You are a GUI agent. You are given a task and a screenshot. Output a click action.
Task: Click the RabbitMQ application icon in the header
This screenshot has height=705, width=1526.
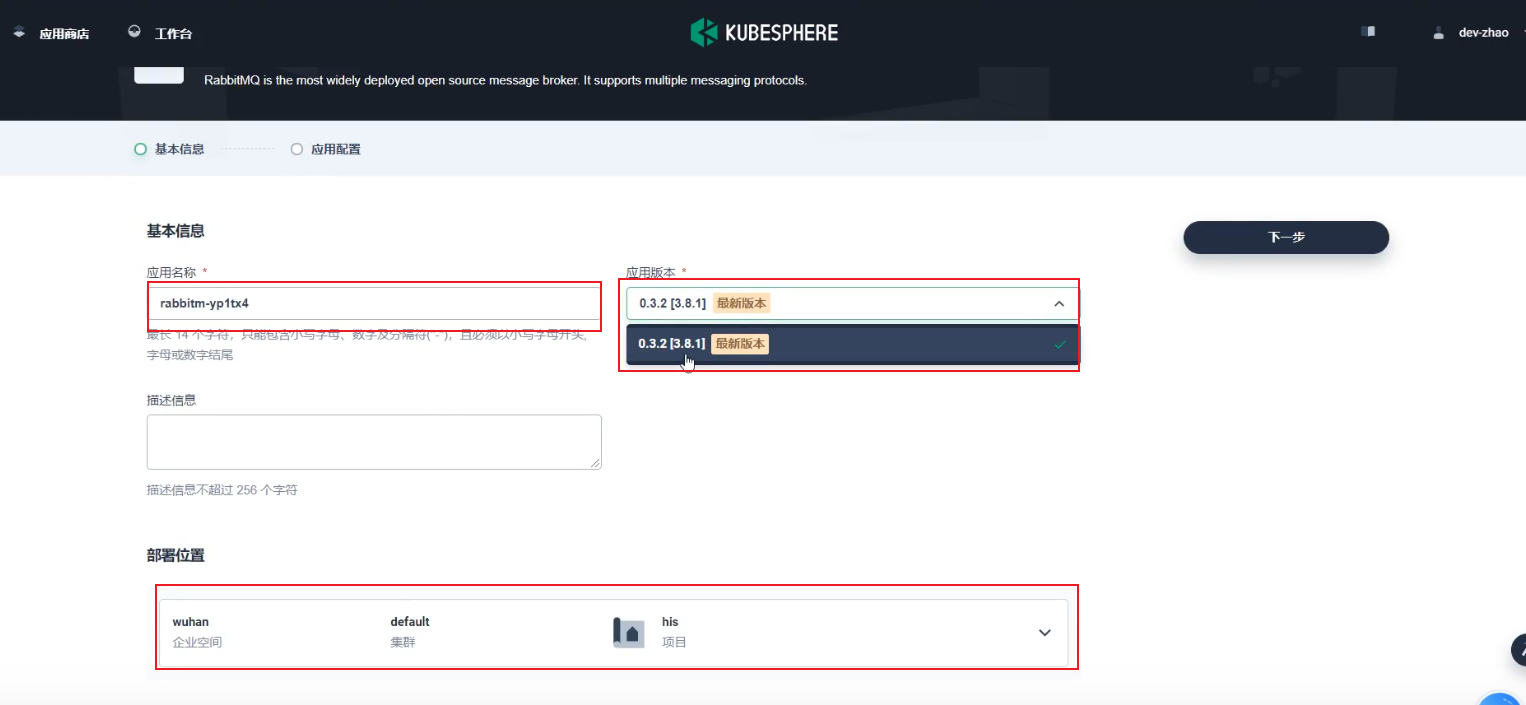click(x=159, y=75)
